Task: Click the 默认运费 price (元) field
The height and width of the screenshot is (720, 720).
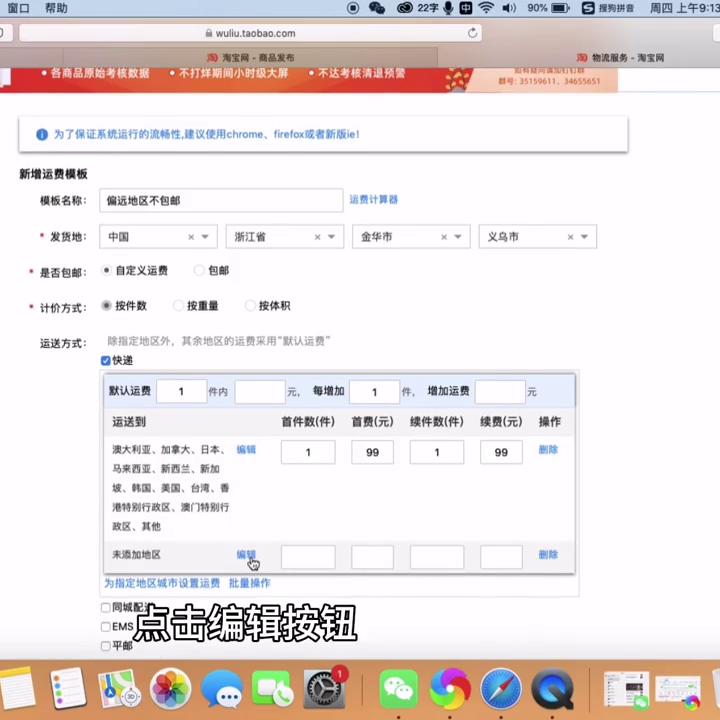Action: point(260,392)
